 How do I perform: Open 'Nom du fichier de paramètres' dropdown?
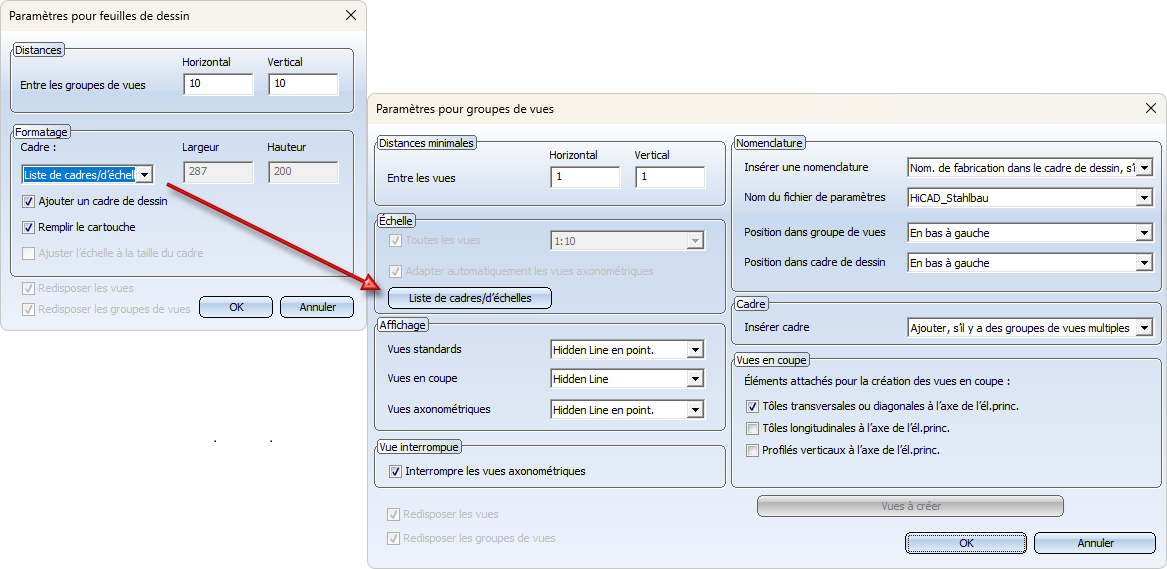[1145, 199]
